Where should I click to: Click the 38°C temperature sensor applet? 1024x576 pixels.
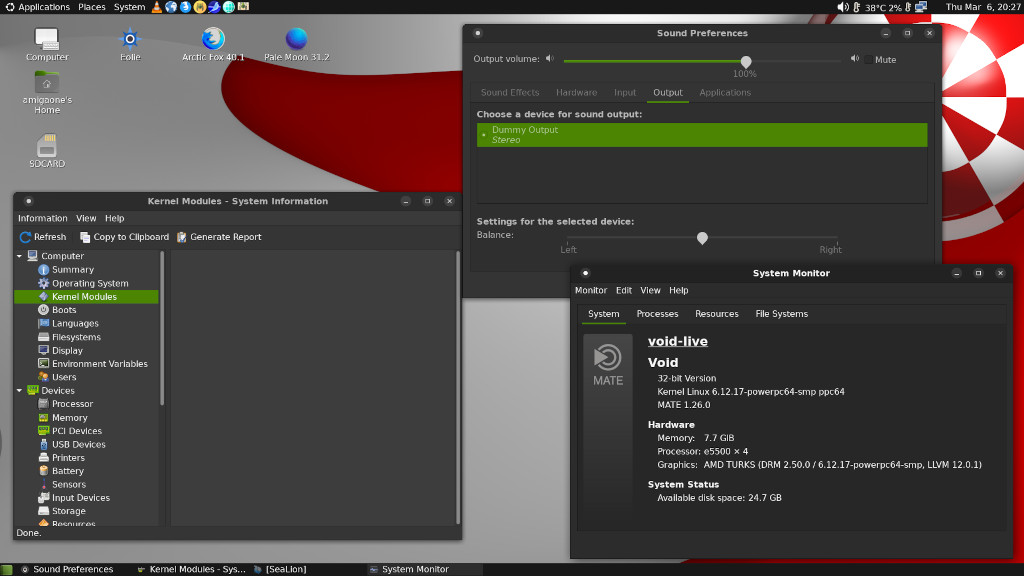point(876,7)
